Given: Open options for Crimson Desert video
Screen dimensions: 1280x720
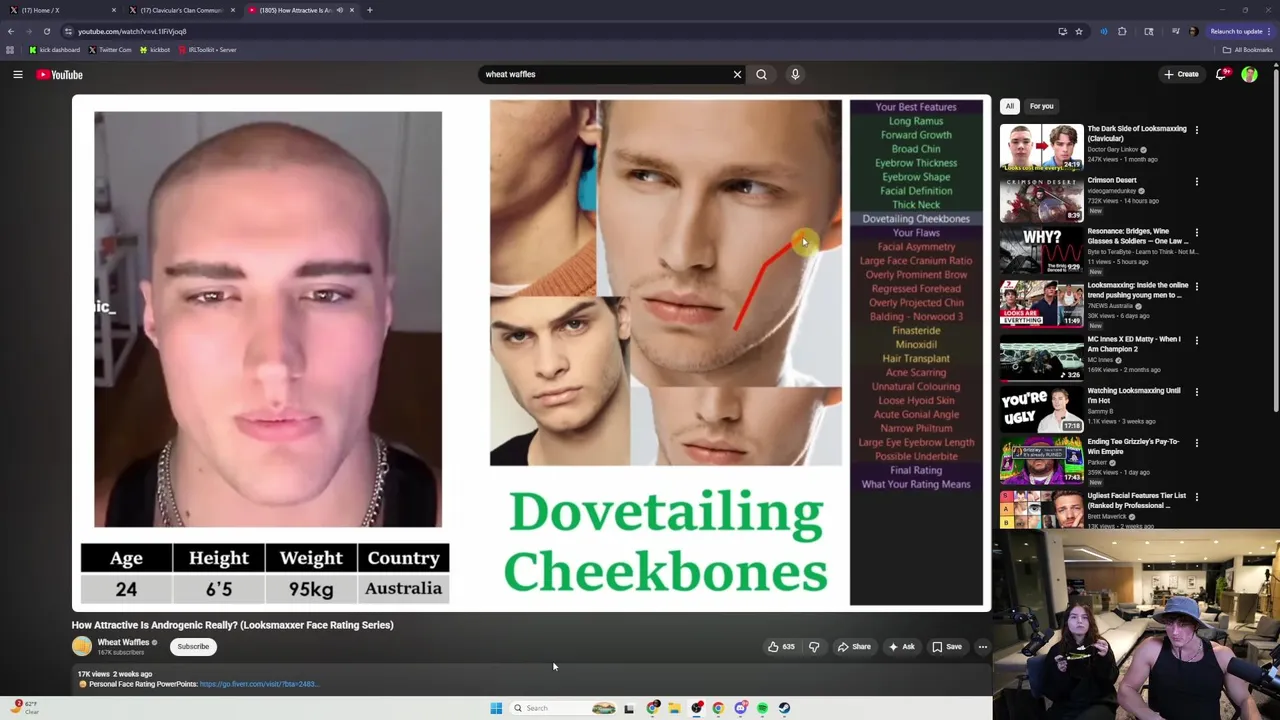Looking at the screenshot, I should (x=1196, y=181).
